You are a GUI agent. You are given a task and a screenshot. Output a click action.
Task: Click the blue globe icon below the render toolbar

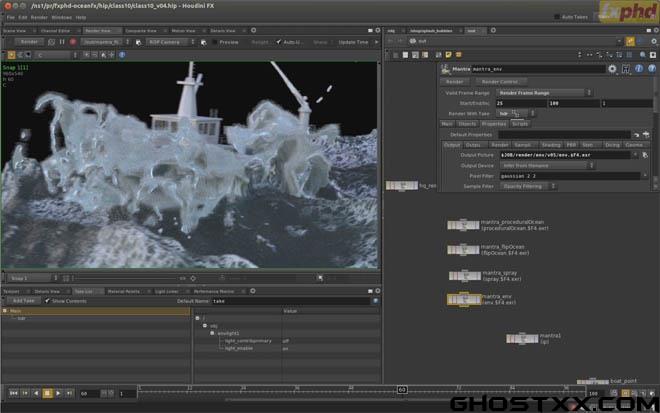click(x=122, y=55)
